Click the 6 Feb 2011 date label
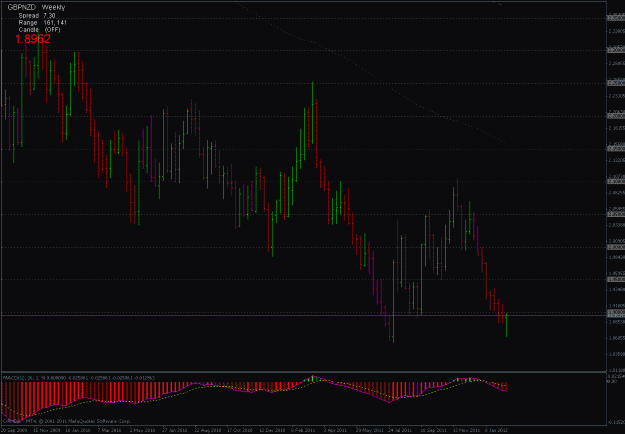Screen dimensions: 625x434 (x=305, y=430)
